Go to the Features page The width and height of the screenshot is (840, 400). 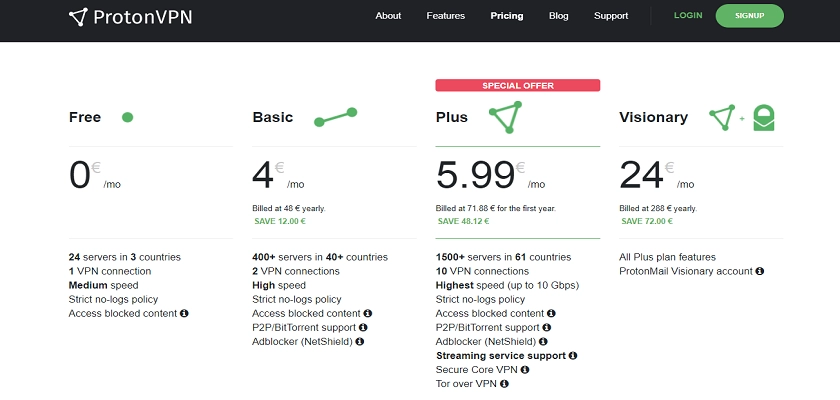coord(446,16)
